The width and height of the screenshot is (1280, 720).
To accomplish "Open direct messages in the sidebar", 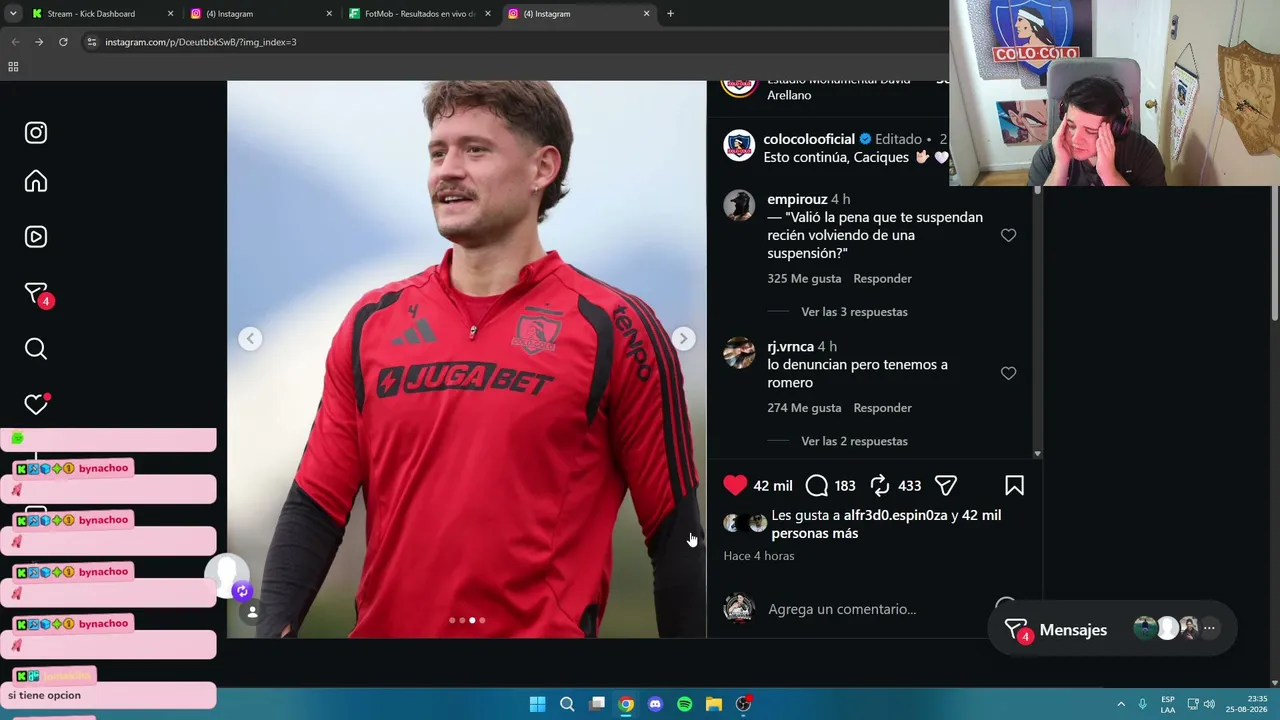I will (x=37, y=294).
